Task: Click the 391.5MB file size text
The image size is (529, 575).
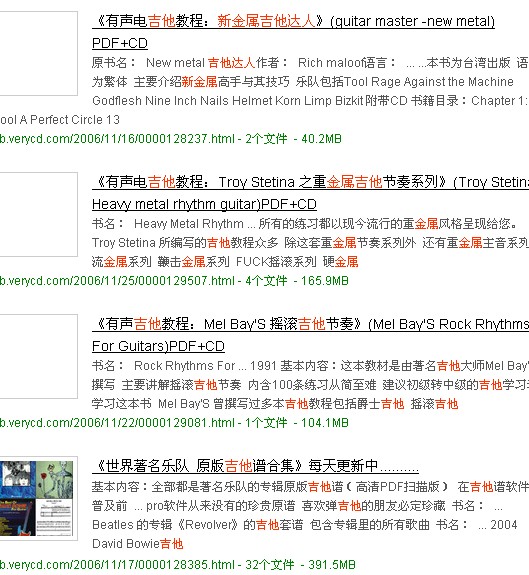Action: [331, 565]
